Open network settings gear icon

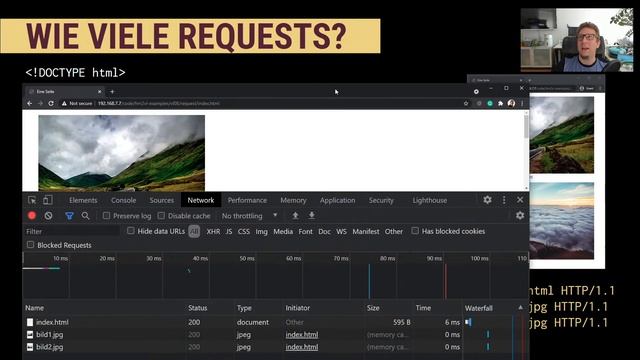pyautogui.click(x=520, y=215)
